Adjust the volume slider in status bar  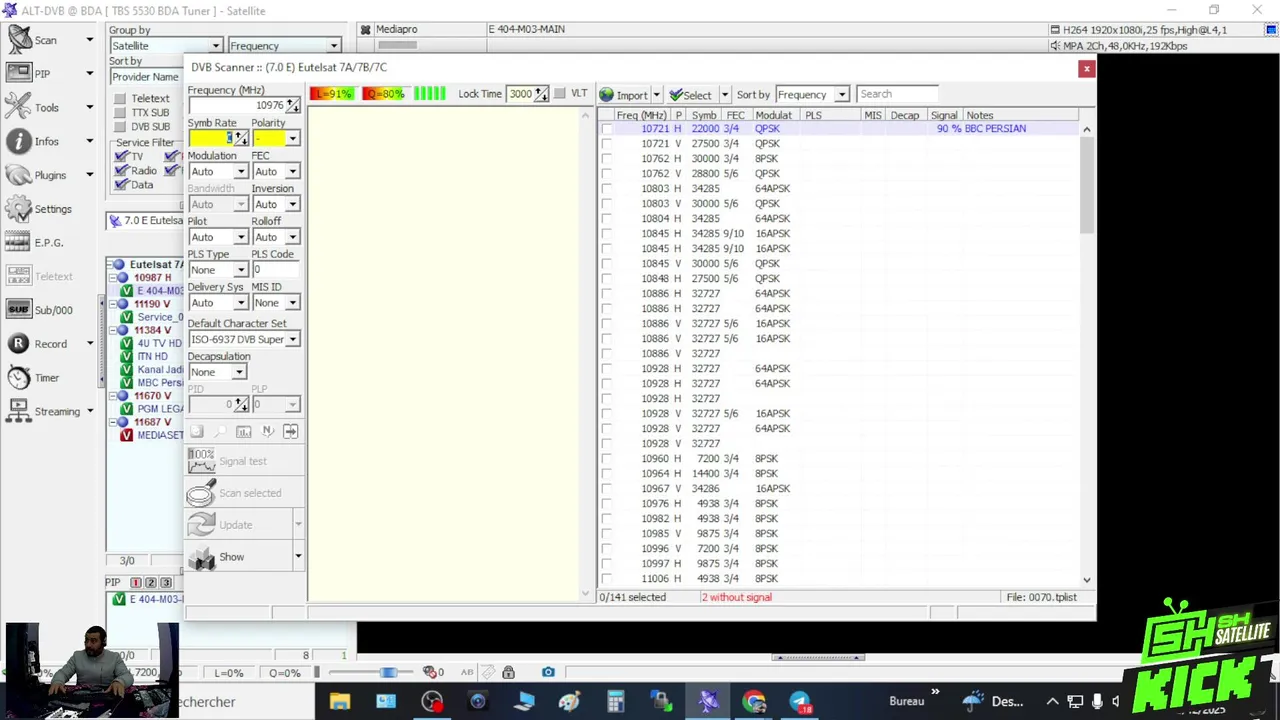[388, 672]
